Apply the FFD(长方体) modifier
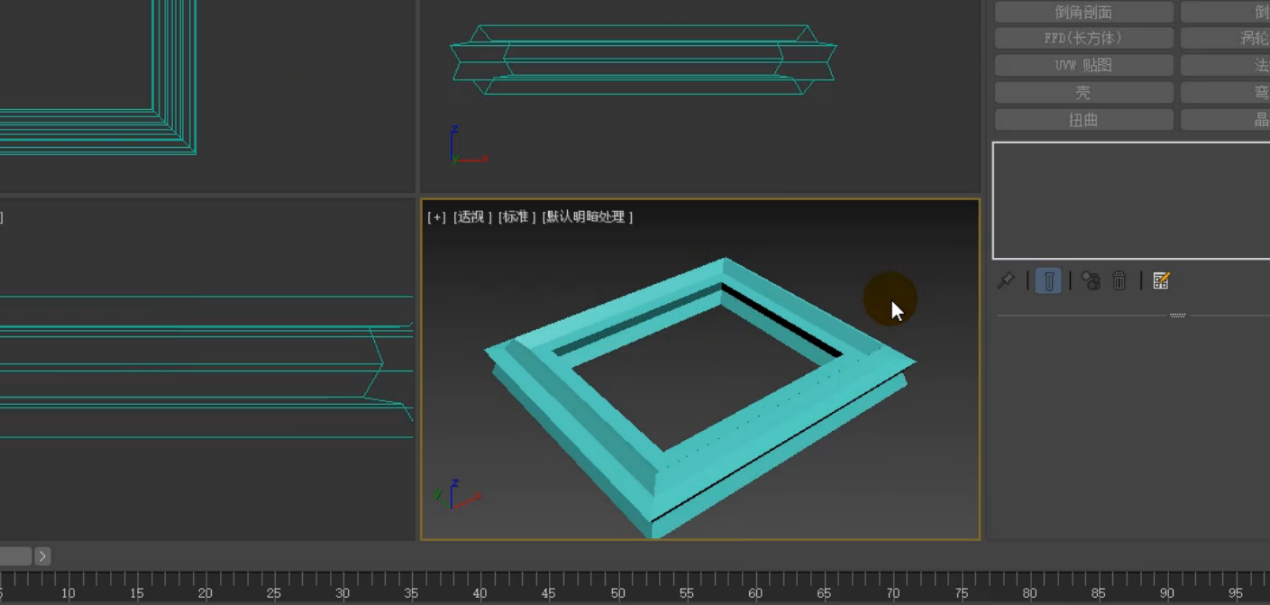Image resolution: width=1270 pixels, height=605 pixels. tap(1083, 38)
